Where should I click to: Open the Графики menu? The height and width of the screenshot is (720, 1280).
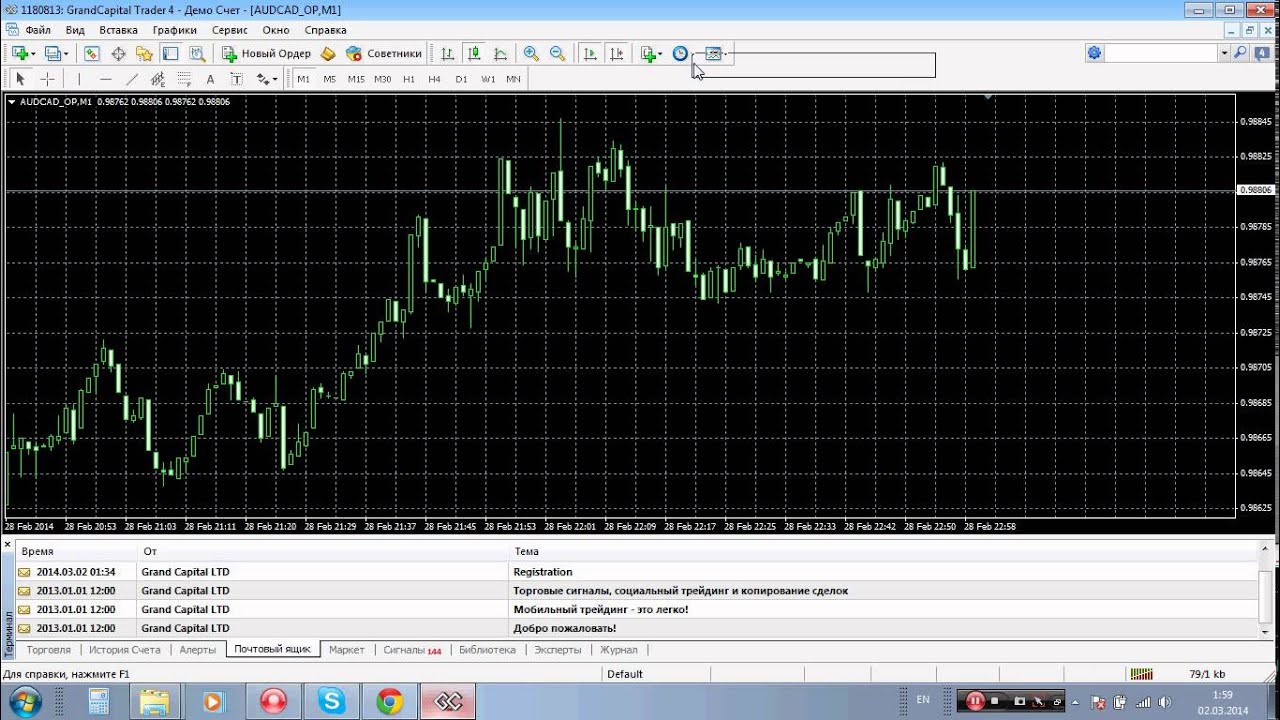tap(175, 30)
